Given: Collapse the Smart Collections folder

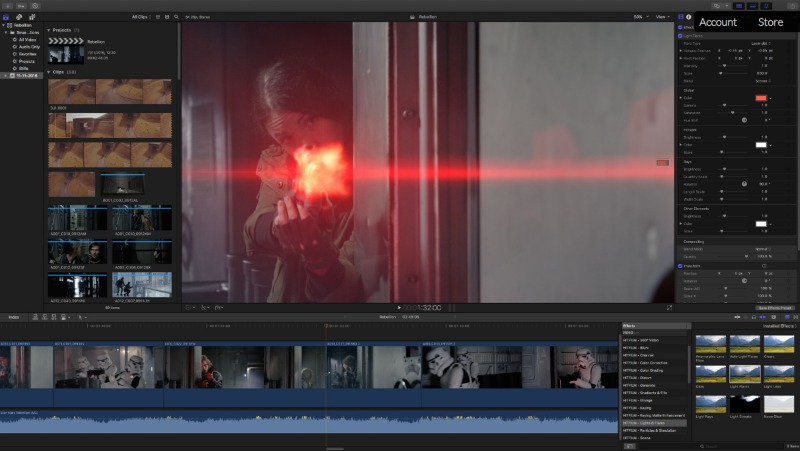Looking at the screenshot, I should point(6,32).
